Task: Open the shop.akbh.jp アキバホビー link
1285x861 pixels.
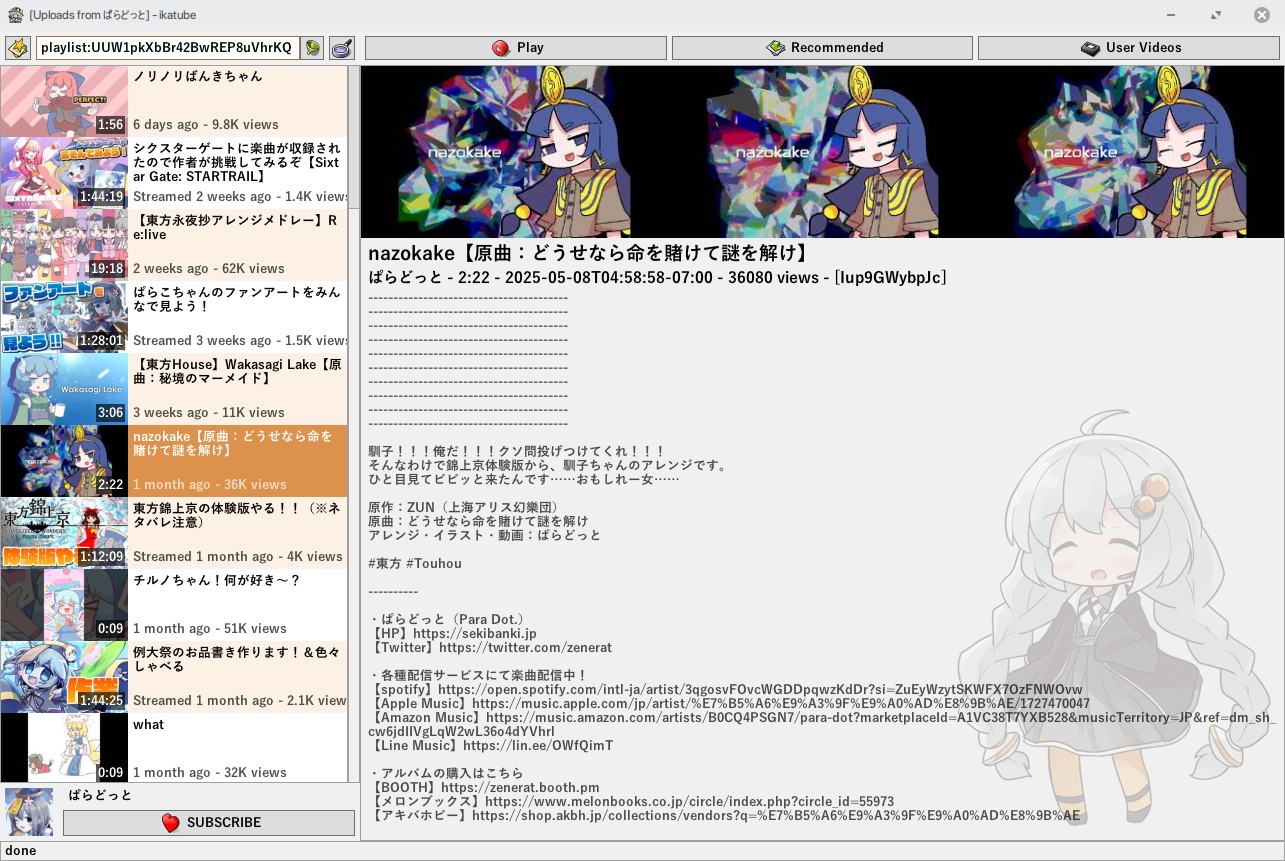Action: [x=776, y=816]
